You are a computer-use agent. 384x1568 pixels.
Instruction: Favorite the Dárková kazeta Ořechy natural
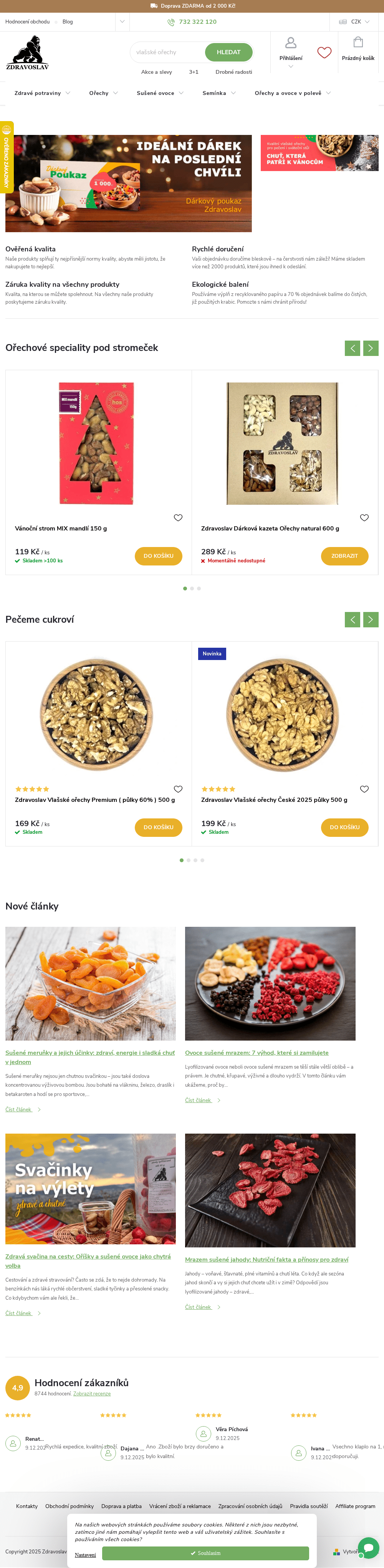[x=364, y=517]
